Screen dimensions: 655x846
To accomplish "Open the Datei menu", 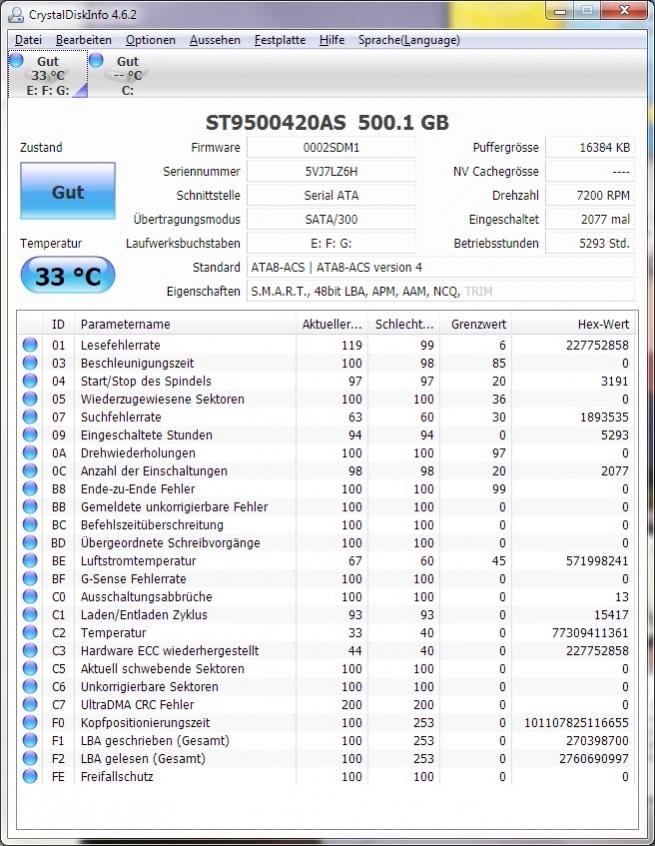I will [28, 40].
